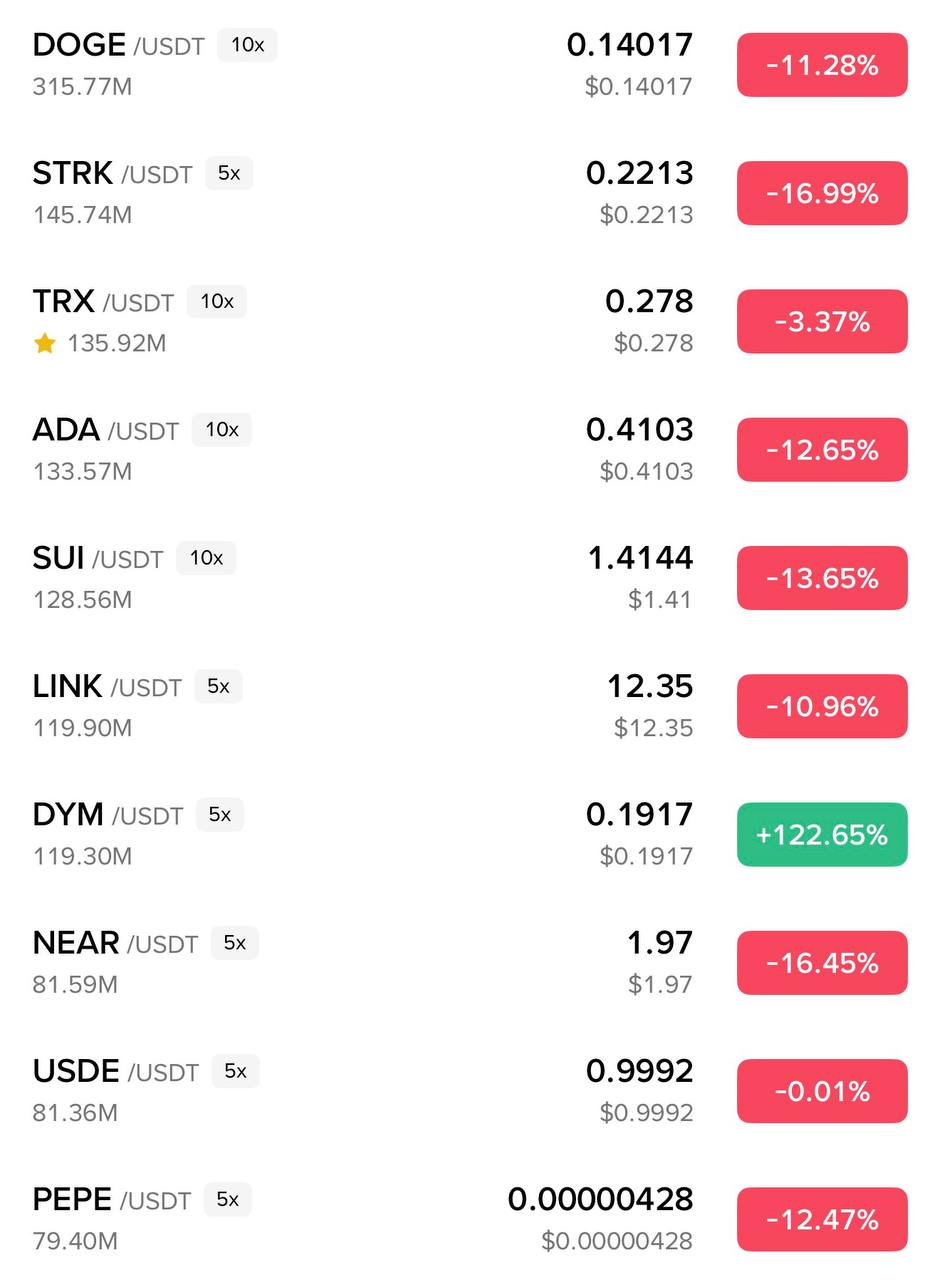Select the LINK 5x leverage badge
Viewport: 940px width, 1280px height.
[x=218, y=687]
